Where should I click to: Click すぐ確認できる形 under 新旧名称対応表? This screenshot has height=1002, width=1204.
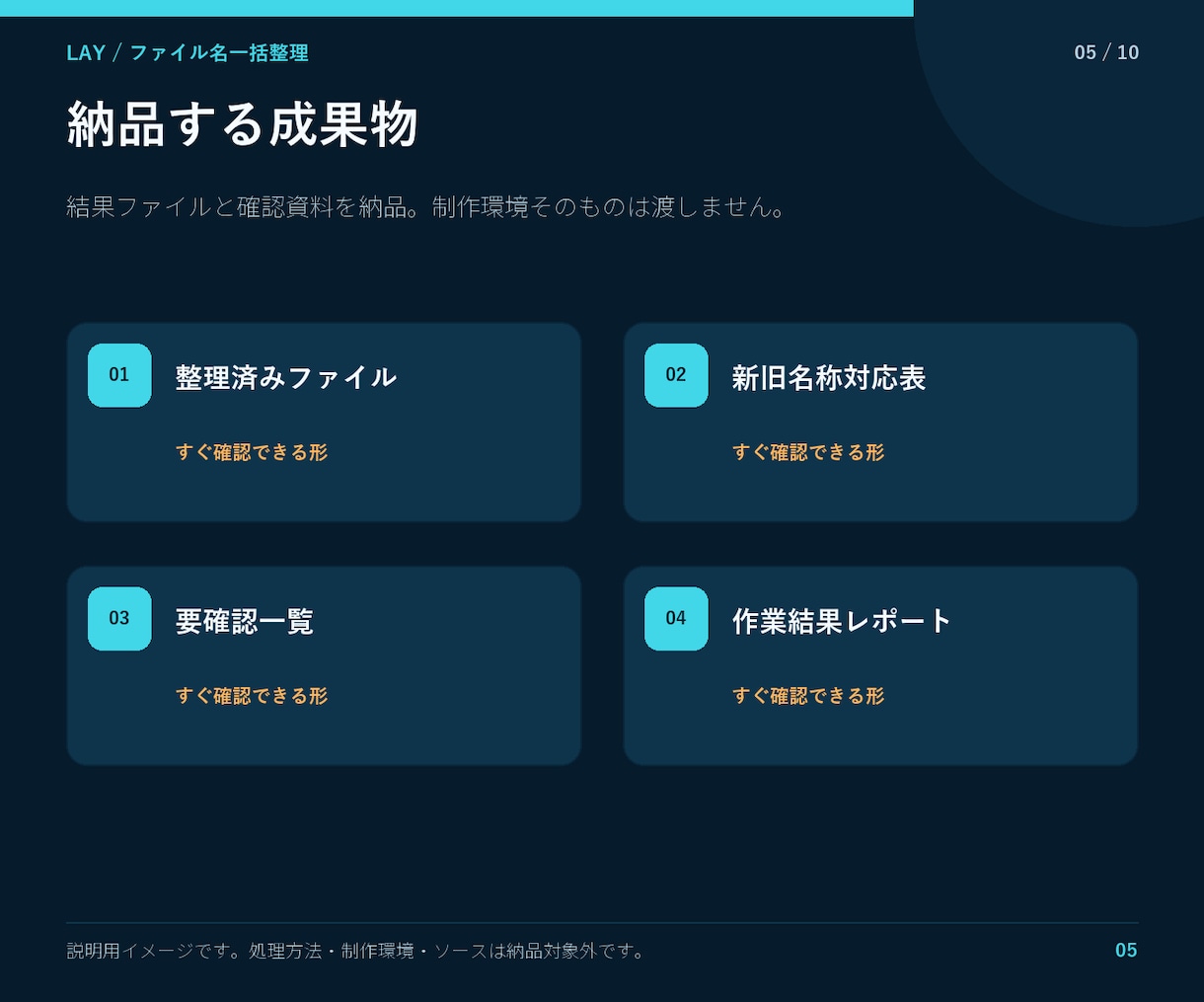[x=808, y=452]
